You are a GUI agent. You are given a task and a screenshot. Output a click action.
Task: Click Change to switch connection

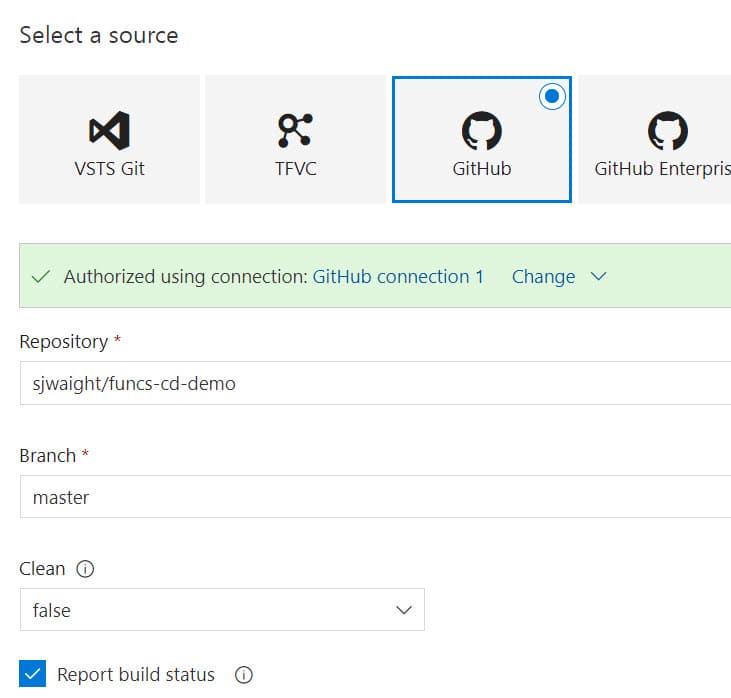(x=543, y=276)
